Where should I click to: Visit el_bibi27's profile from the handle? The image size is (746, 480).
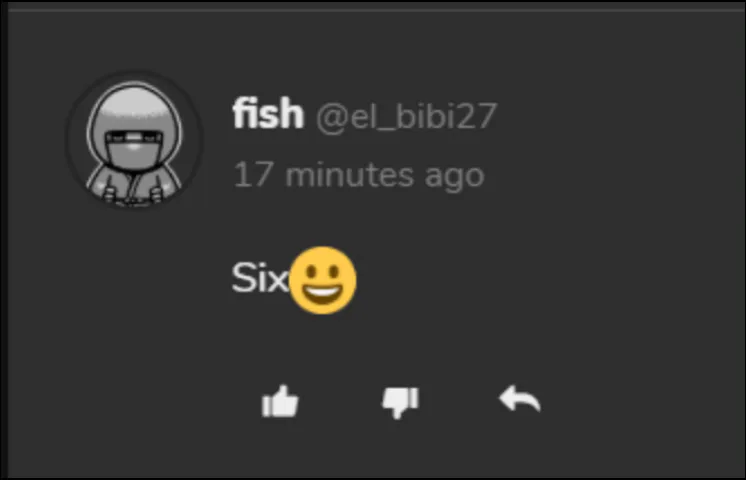406,116
